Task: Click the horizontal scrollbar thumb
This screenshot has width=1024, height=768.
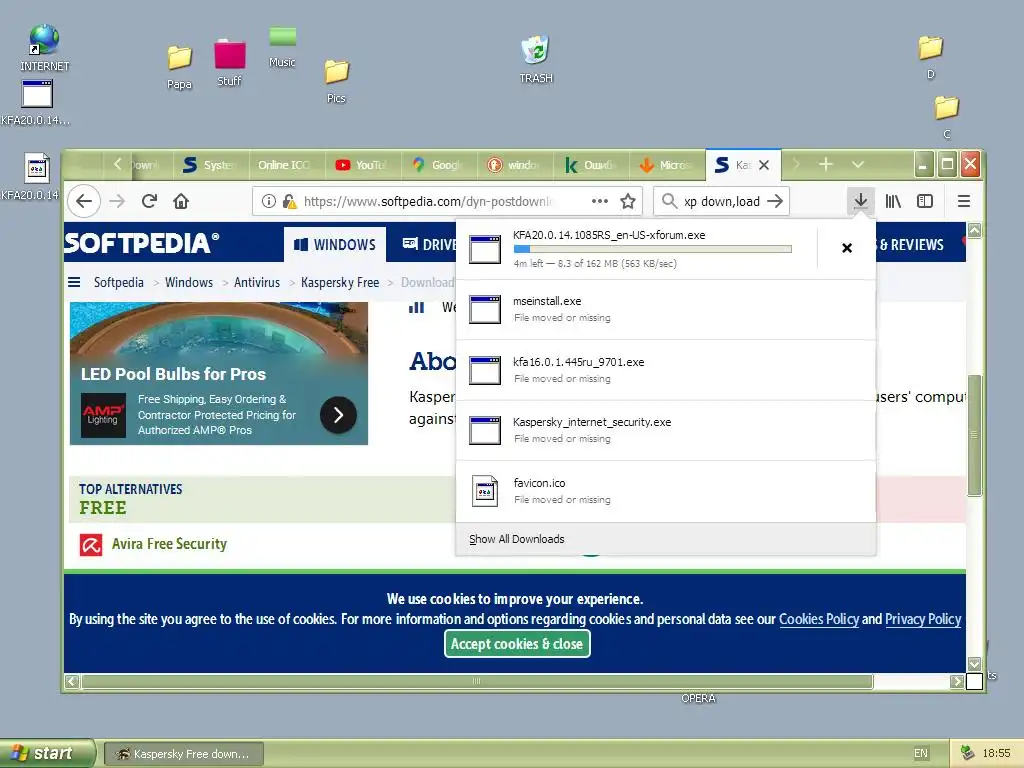Action: click(477, 681)
